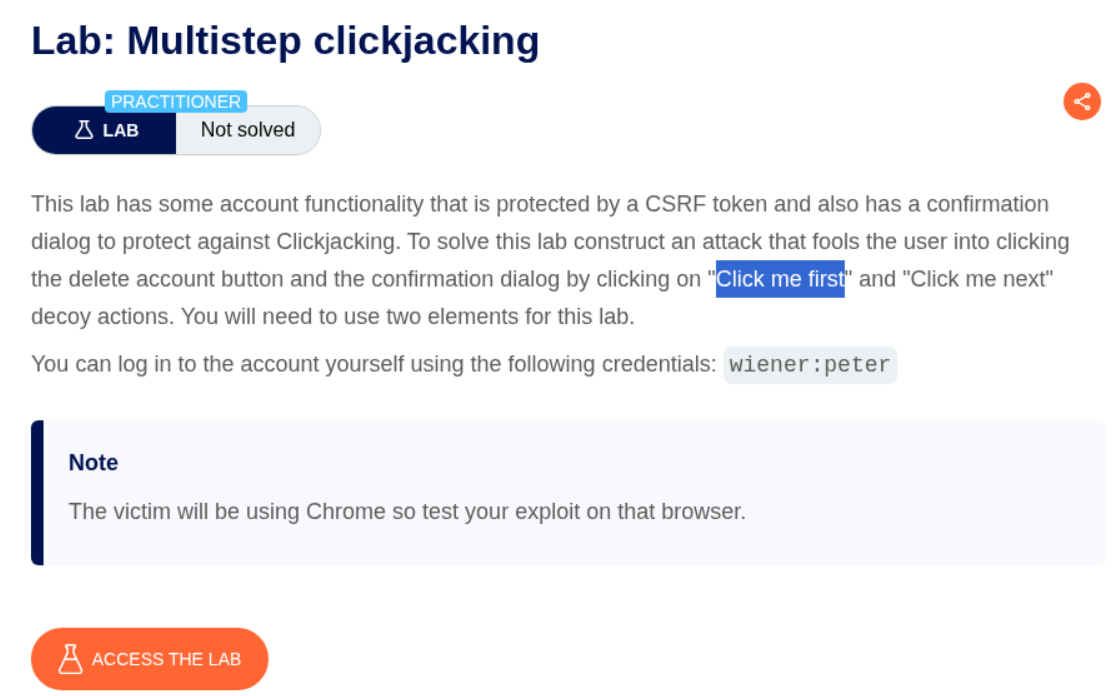Screen dimensions: 1118x696
Task: Click the "Note" heading
Action: tap(93, 462)
